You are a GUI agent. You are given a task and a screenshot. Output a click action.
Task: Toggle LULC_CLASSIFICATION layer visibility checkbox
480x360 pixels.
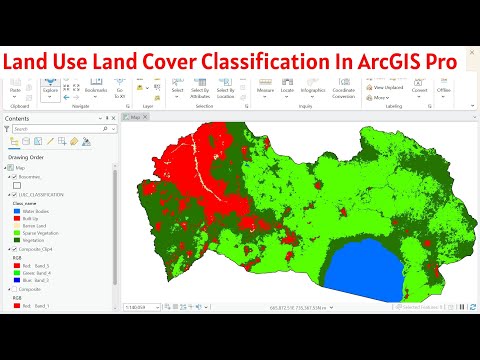coord(14,195)
